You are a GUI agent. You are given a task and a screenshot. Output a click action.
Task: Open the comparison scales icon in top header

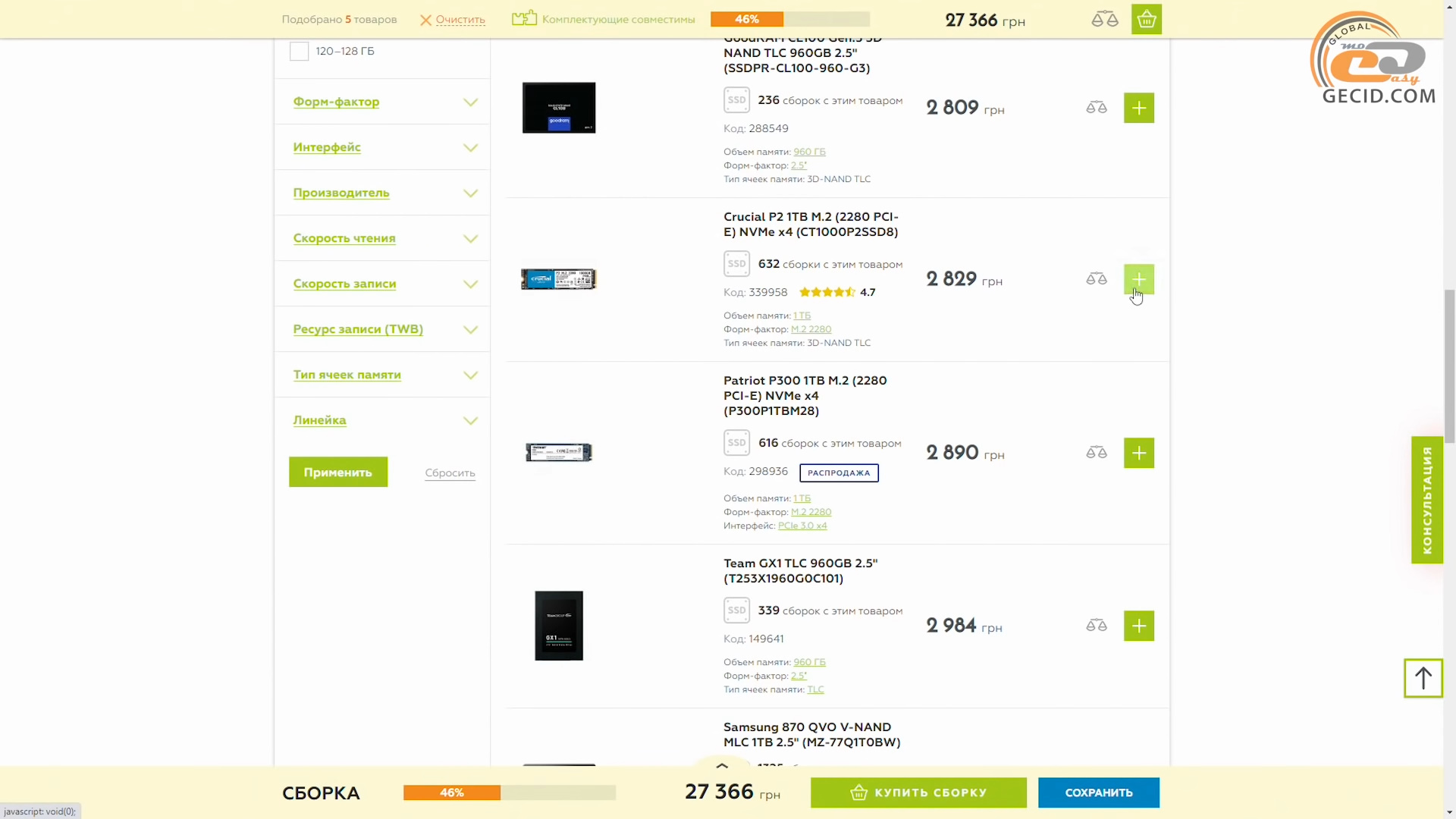pos(1104,19)
